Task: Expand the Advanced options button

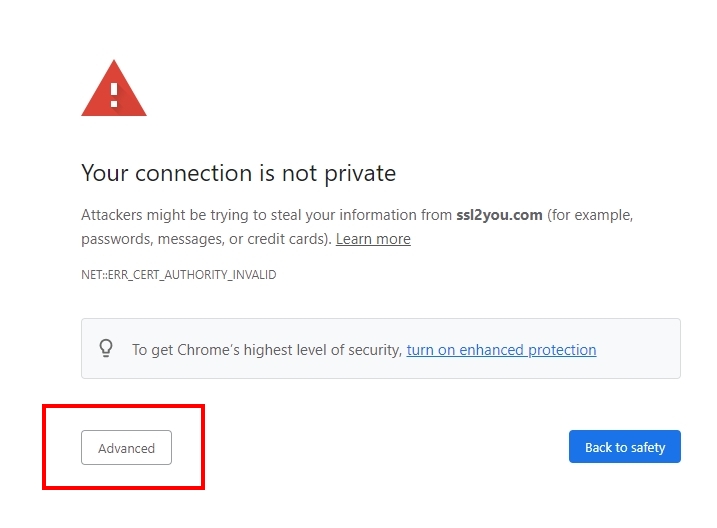Action: coord(126,448)
